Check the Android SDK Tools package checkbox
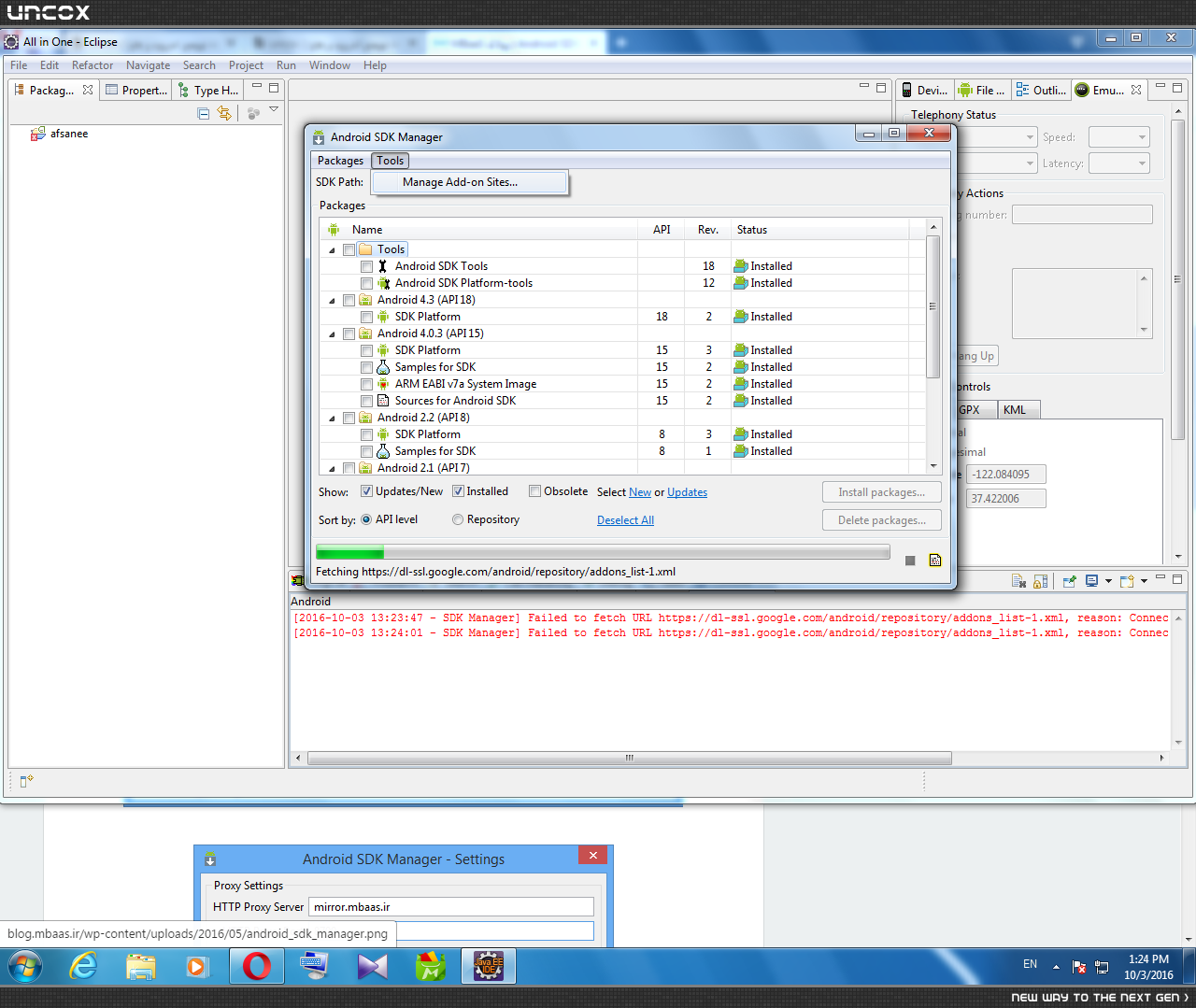Viewport: 1196px width, 1008px height. point(366,267)
